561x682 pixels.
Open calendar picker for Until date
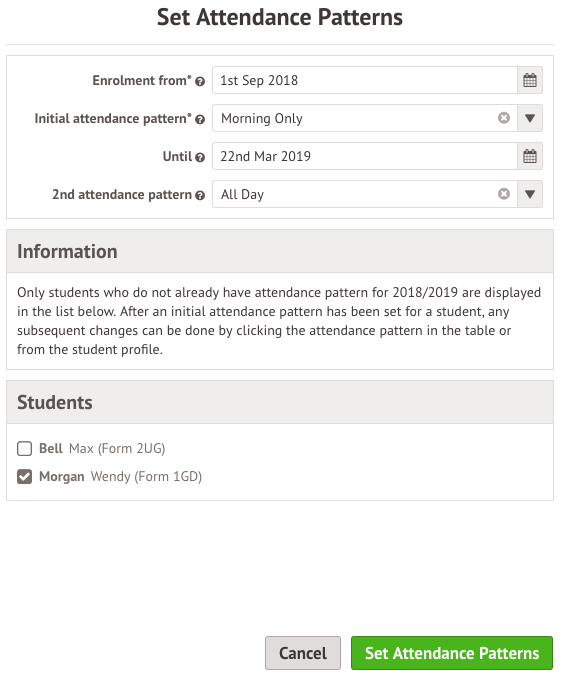click(530, 156)
